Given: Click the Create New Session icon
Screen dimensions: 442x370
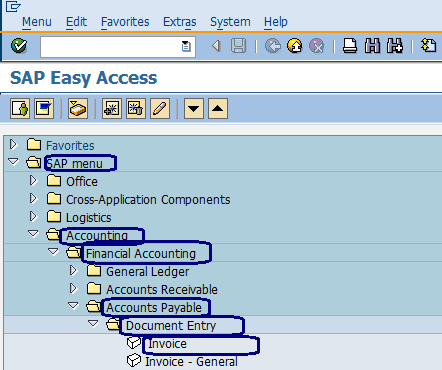Looking at the screenshot, I should pyautogui.click(x=428, y=46).
